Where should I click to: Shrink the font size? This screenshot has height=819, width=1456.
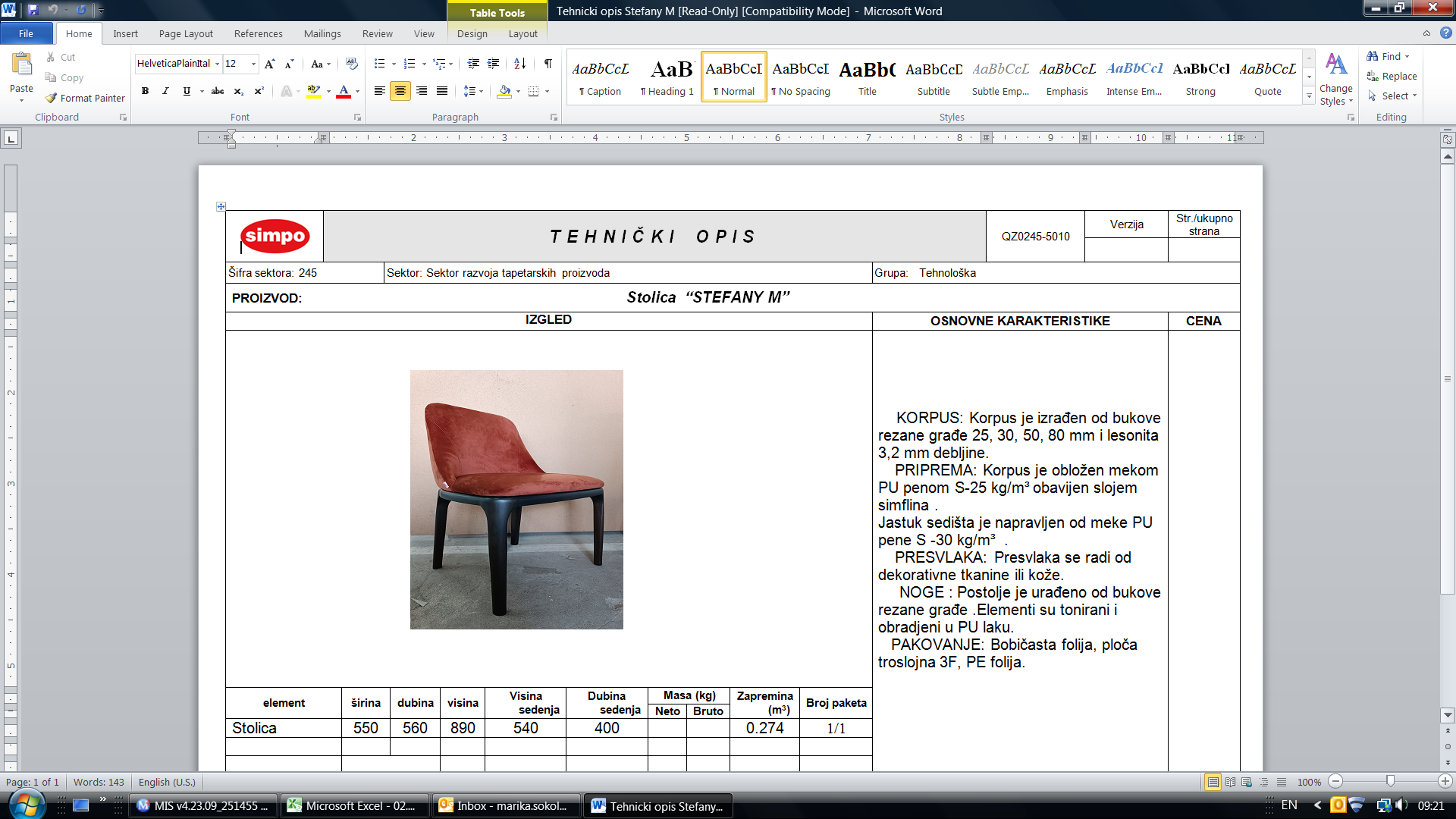click(x=289, y=64)
